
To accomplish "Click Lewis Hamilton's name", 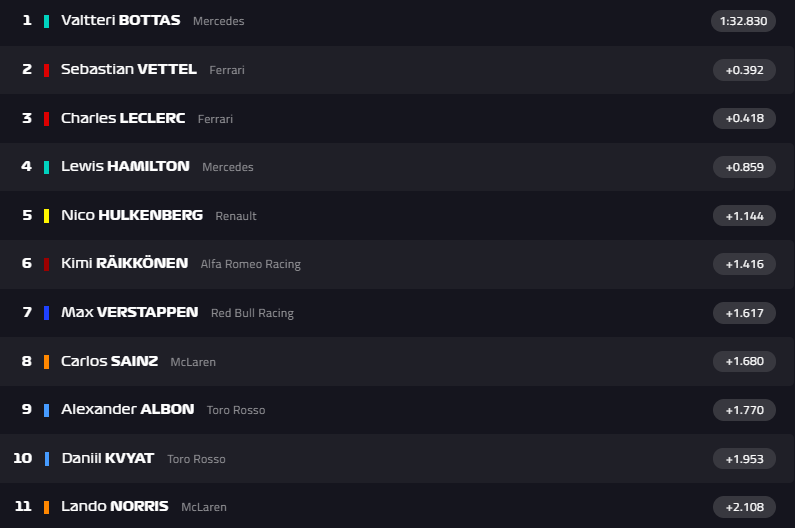I will tap(125, 166).
